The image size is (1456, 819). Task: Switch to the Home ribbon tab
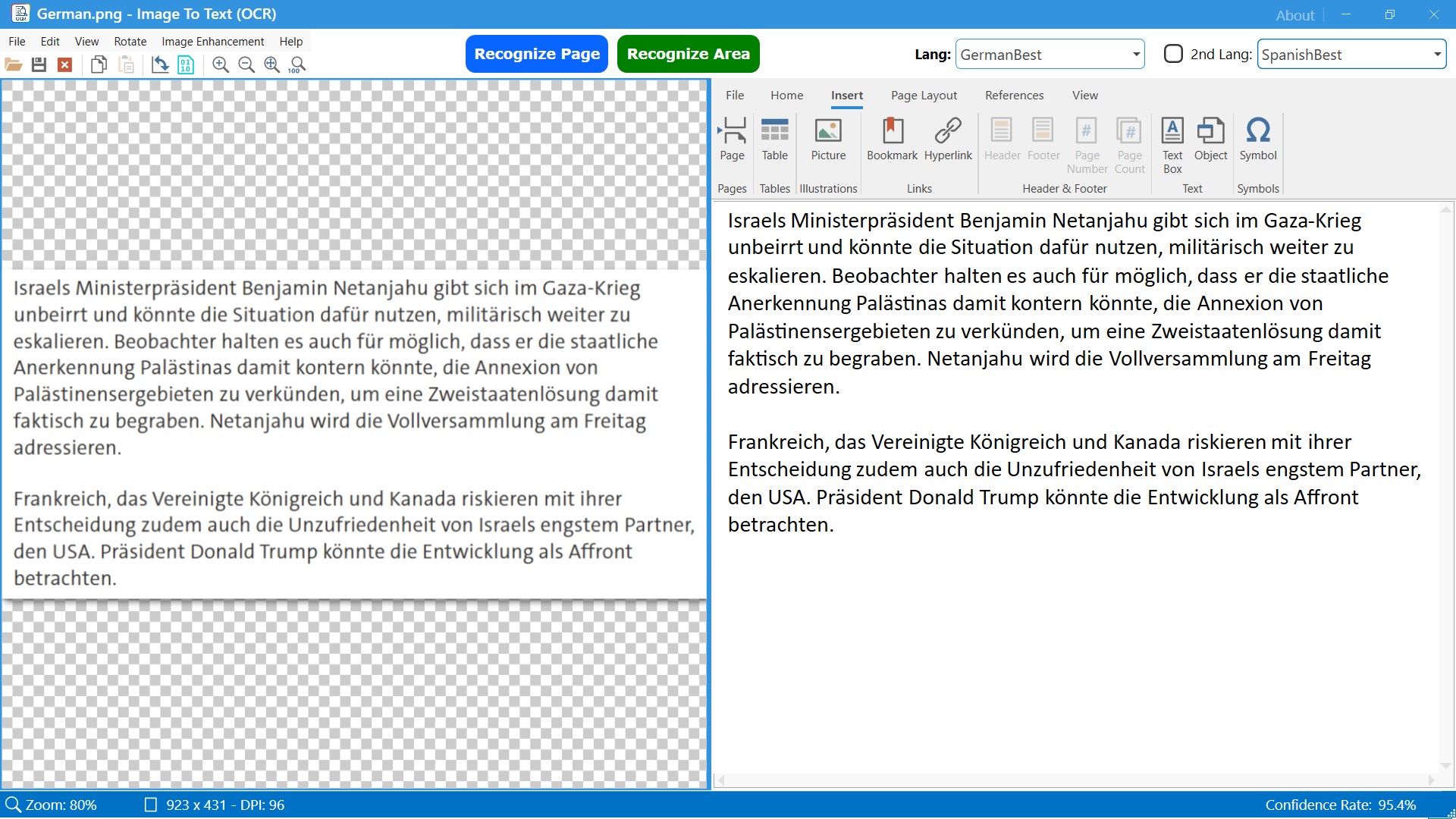click(x=786, y=95)
